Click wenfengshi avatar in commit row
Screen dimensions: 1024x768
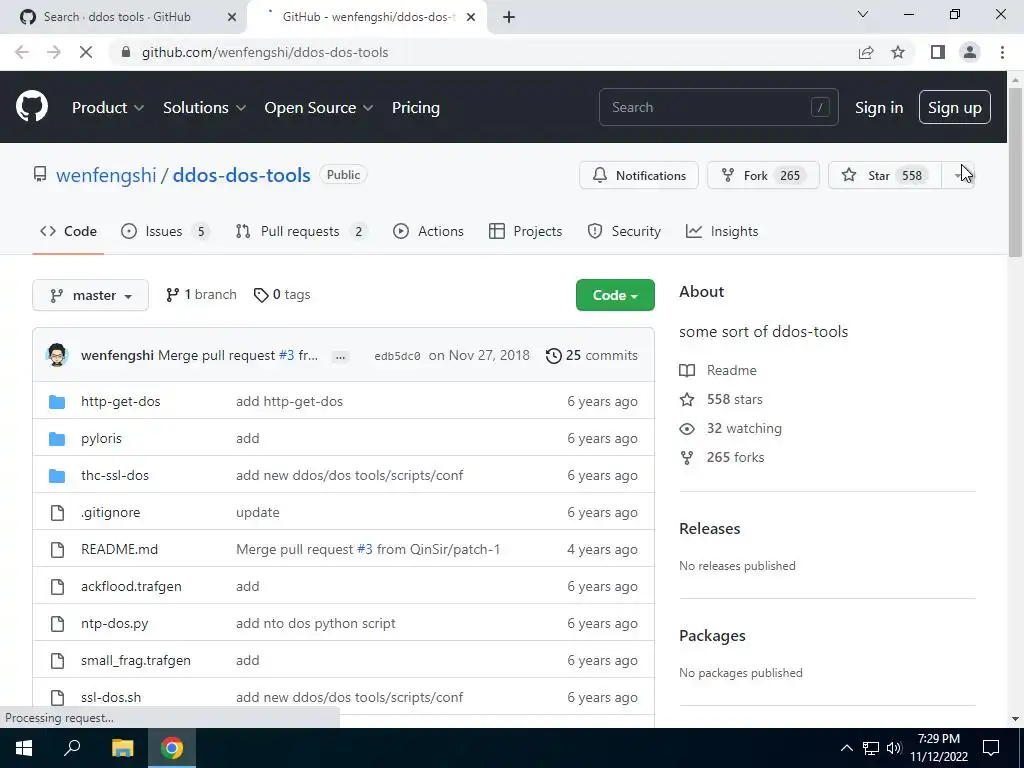tap(57, 355)
